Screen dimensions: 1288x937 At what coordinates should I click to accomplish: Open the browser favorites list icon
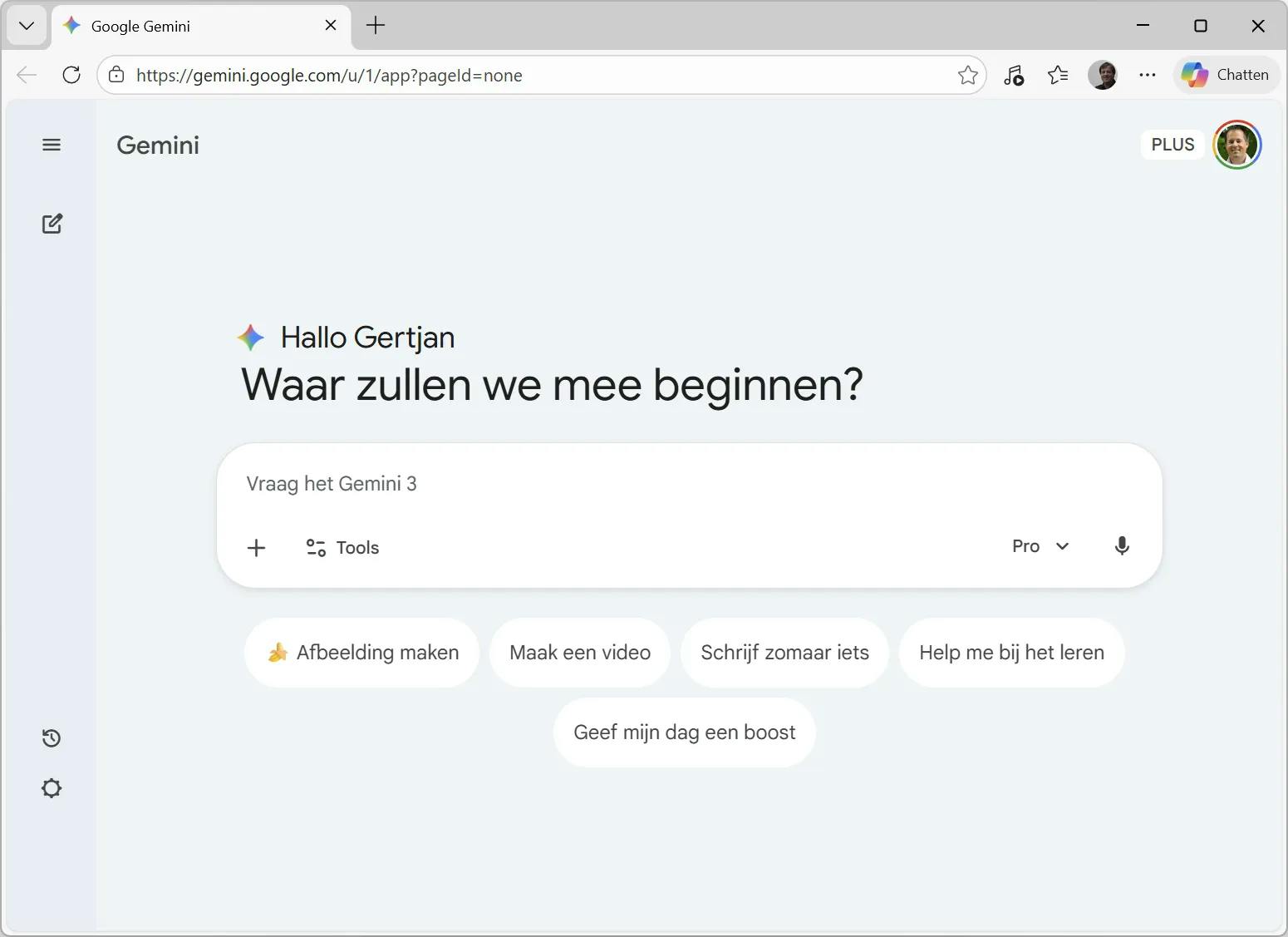click(1058, 76)
